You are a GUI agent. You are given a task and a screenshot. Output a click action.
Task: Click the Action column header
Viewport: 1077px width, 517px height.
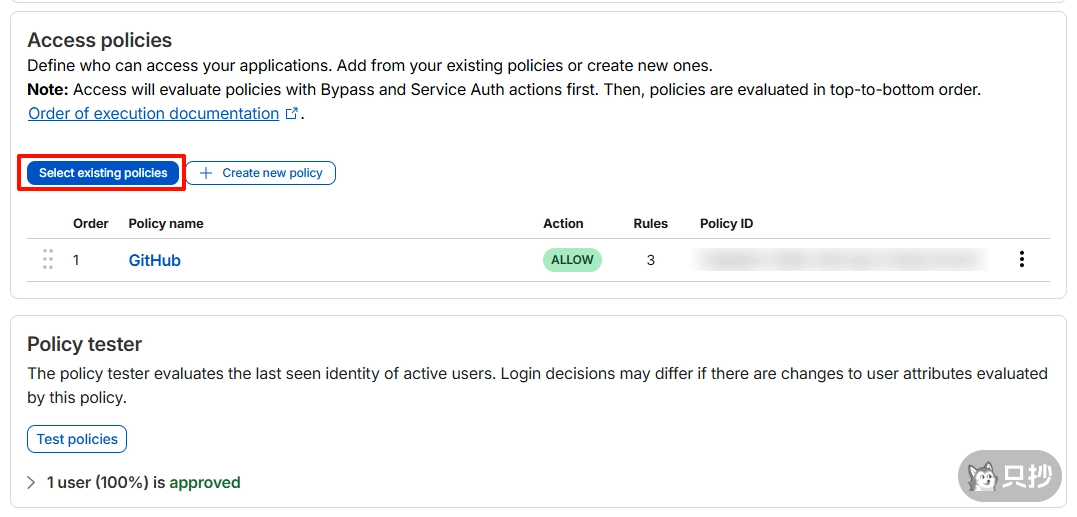coord(563,224)
